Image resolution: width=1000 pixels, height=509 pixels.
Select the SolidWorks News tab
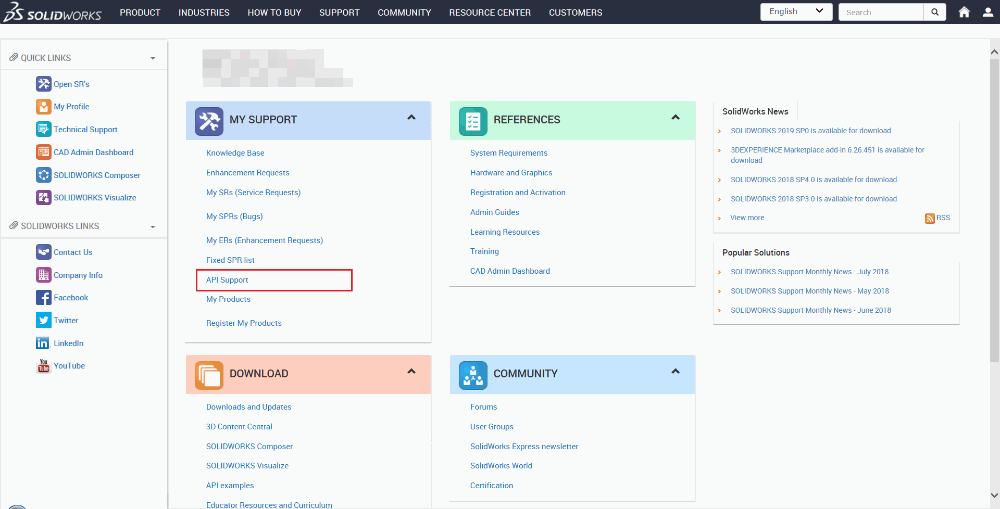(x=755, y=111)
